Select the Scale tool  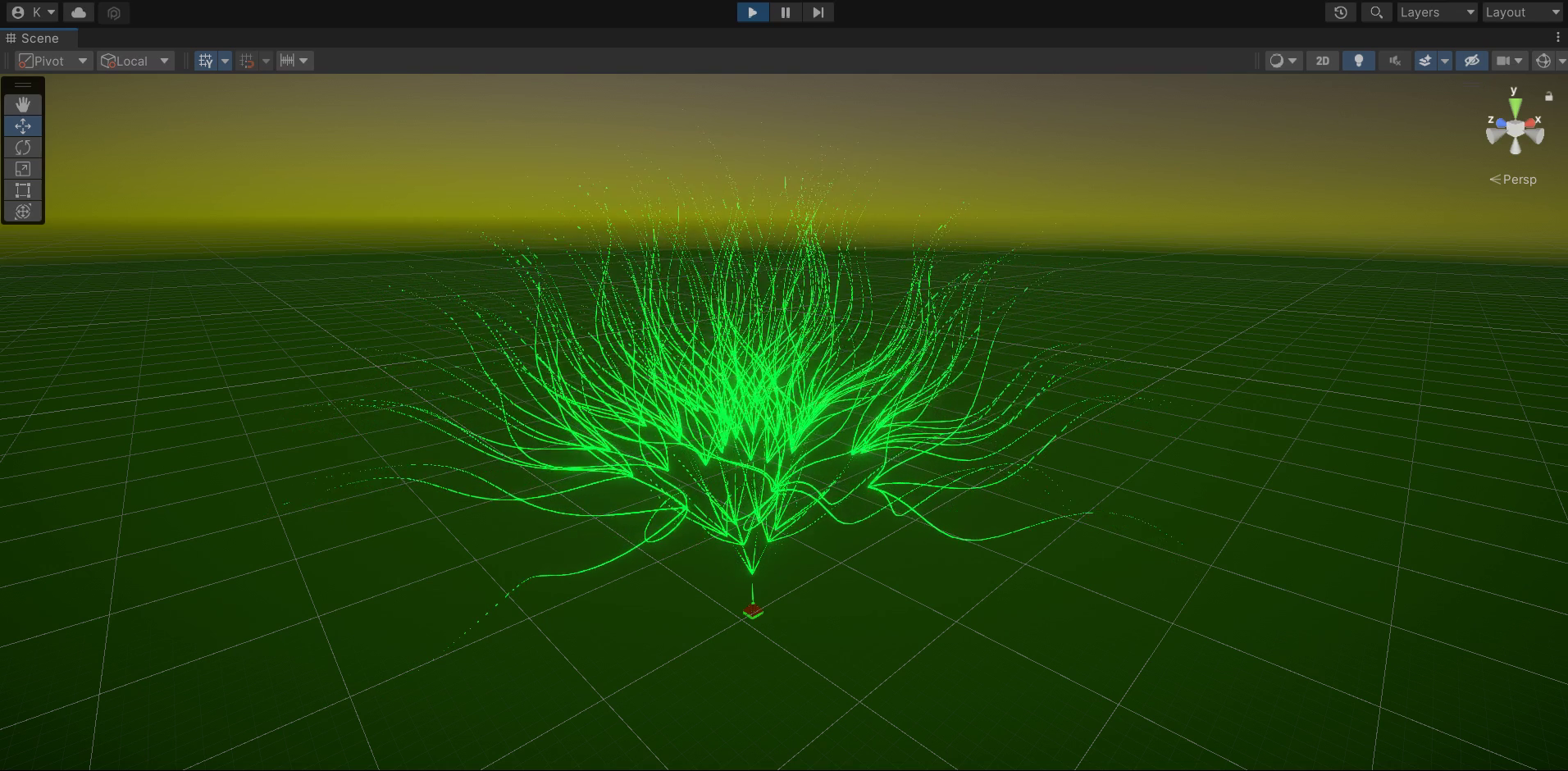[x=23, y=168]
